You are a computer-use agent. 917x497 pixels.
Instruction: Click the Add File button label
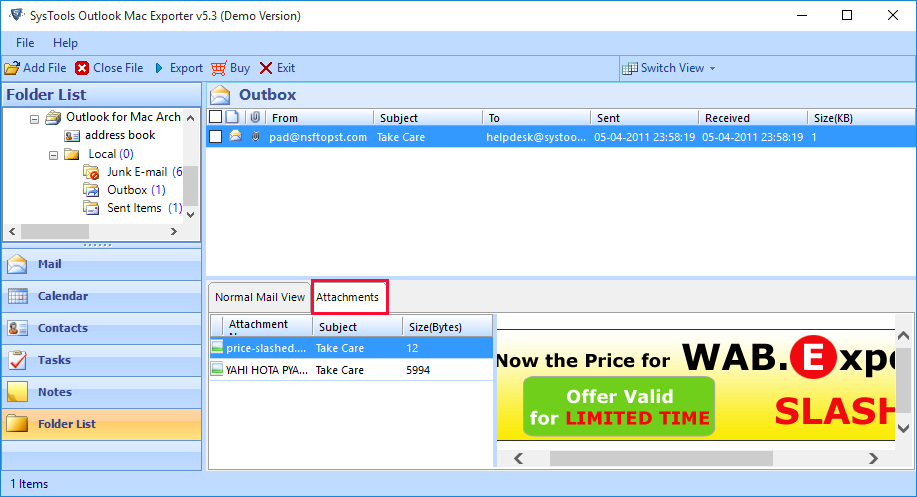pos(44,68)
